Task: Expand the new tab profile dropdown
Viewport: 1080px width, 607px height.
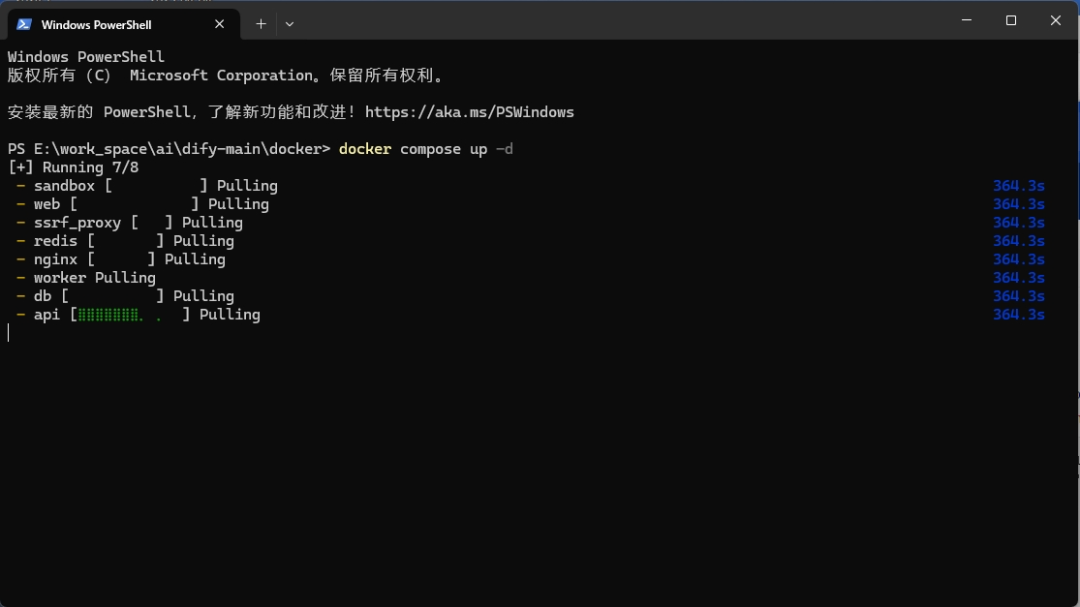Action: [x=289, y=24]
